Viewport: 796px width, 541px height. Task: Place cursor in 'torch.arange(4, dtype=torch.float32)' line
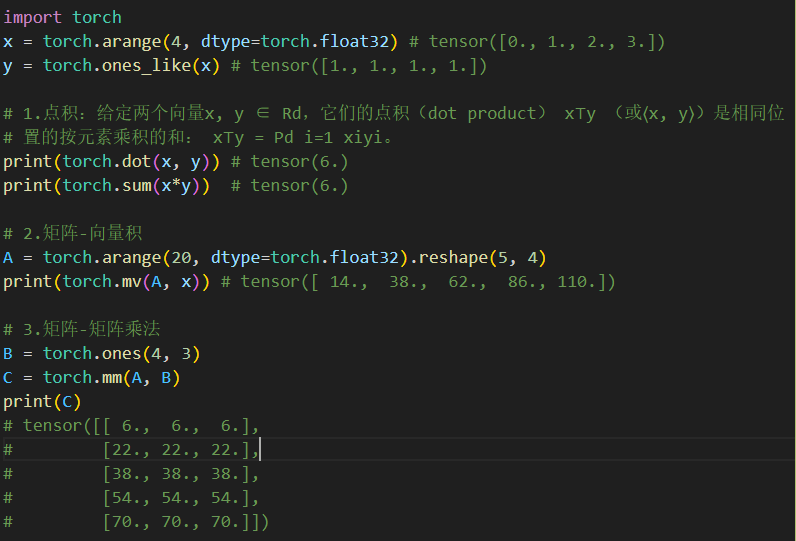(x=220, y=42)
